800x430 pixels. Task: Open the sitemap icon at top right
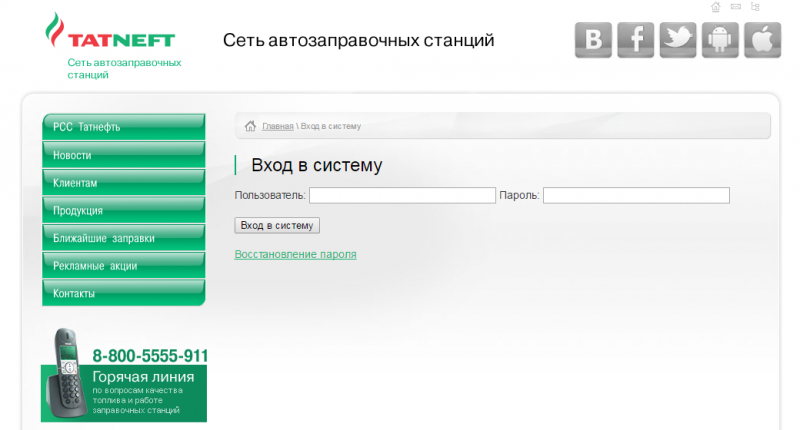pos(755,7)
